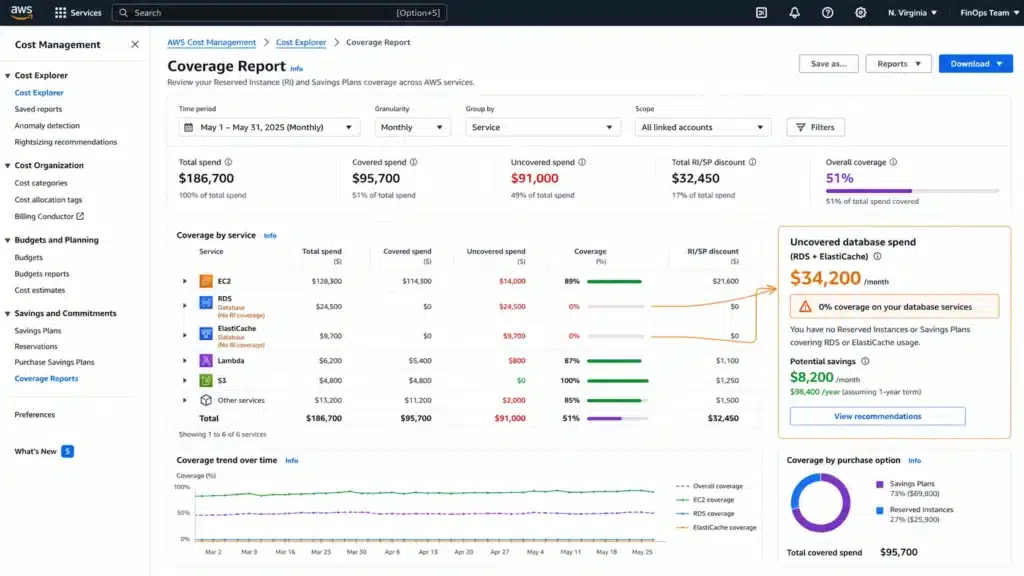Image resolution: width=1024 pixels, height=576 pixels.
Task: Click the info icon beside Uncovered spend
Action: pos(582,162)
